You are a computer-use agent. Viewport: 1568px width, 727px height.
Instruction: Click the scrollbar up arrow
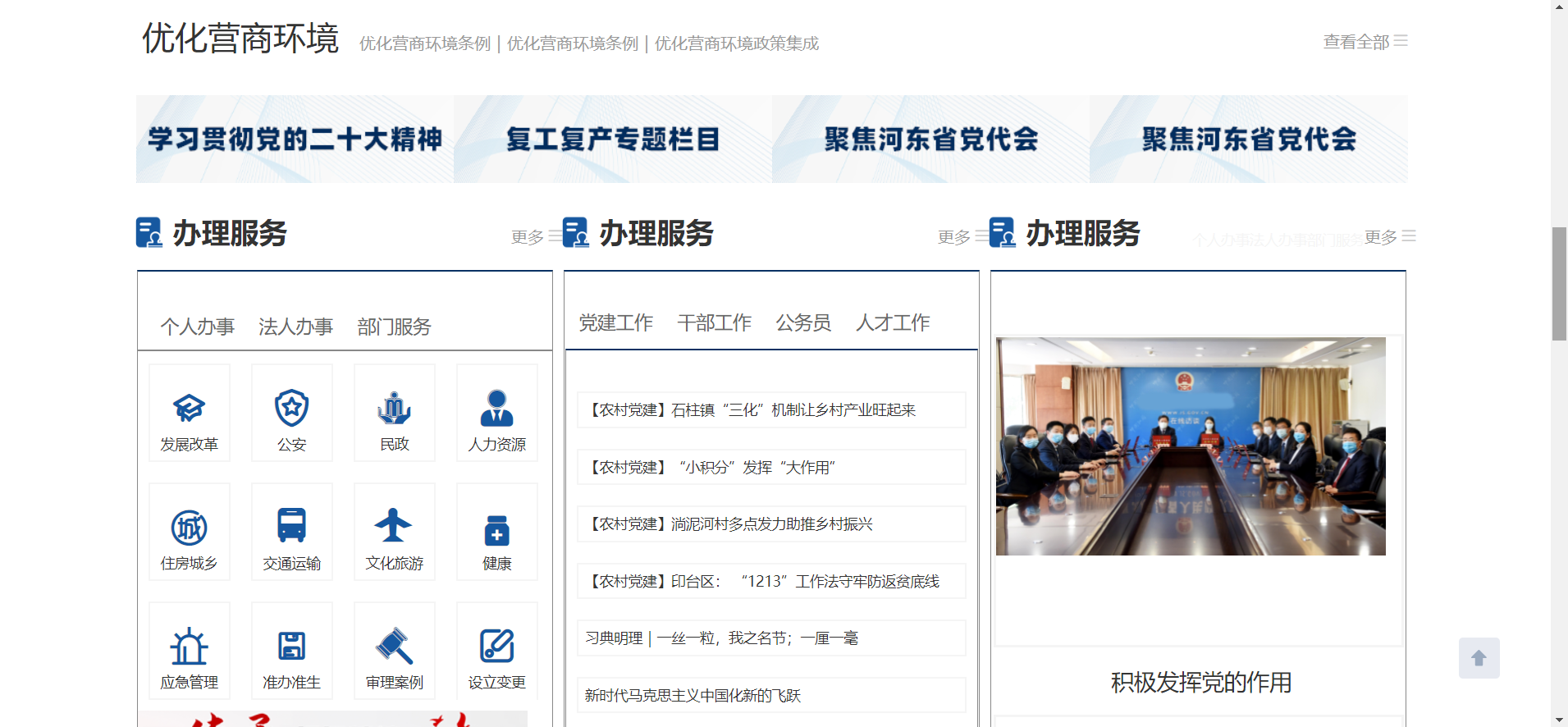click(1559, 7)
